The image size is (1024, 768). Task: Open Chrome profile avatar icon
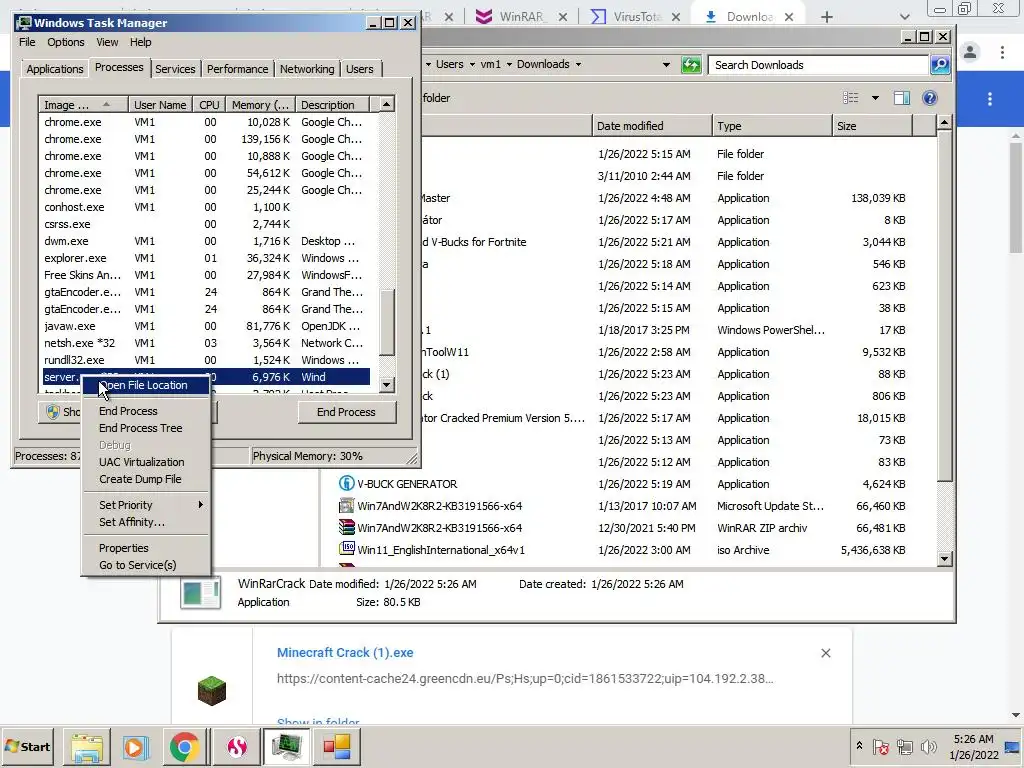pos(970,52)
